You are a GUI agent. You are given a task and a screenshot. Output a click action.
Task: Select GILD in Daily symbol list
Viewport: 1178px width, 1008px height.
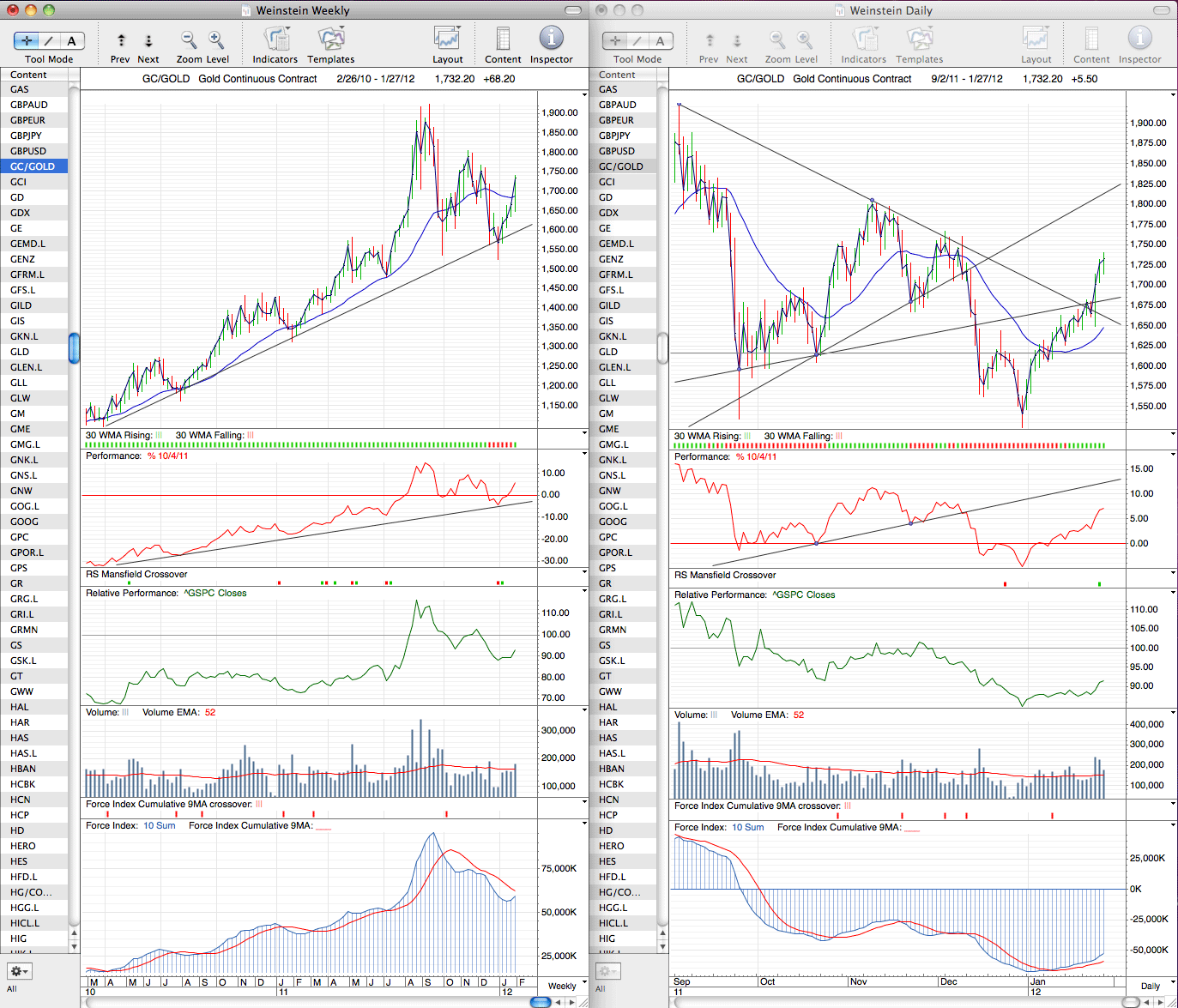[x=623, y=305]
